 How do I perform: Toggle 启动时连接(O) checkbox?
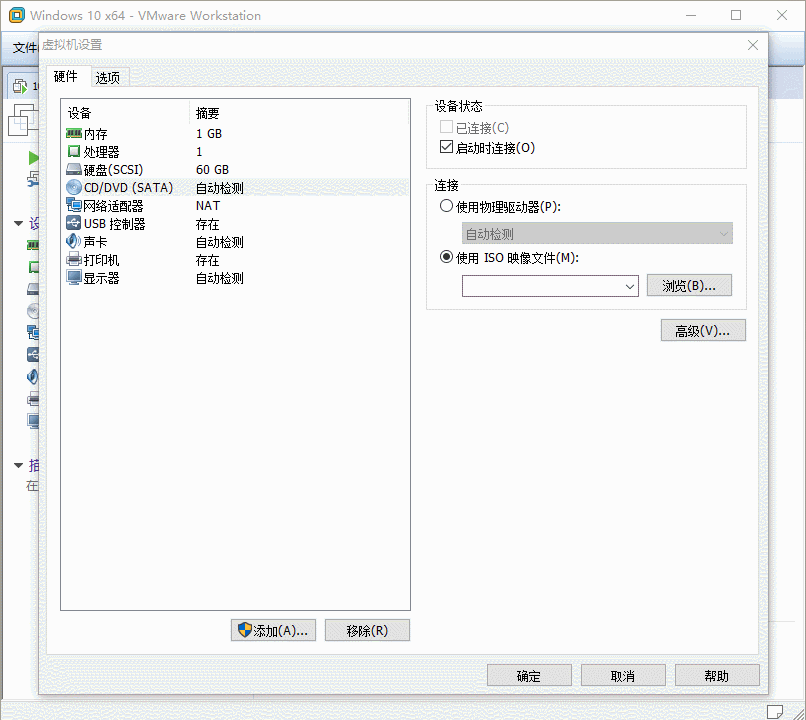[446, 147]
